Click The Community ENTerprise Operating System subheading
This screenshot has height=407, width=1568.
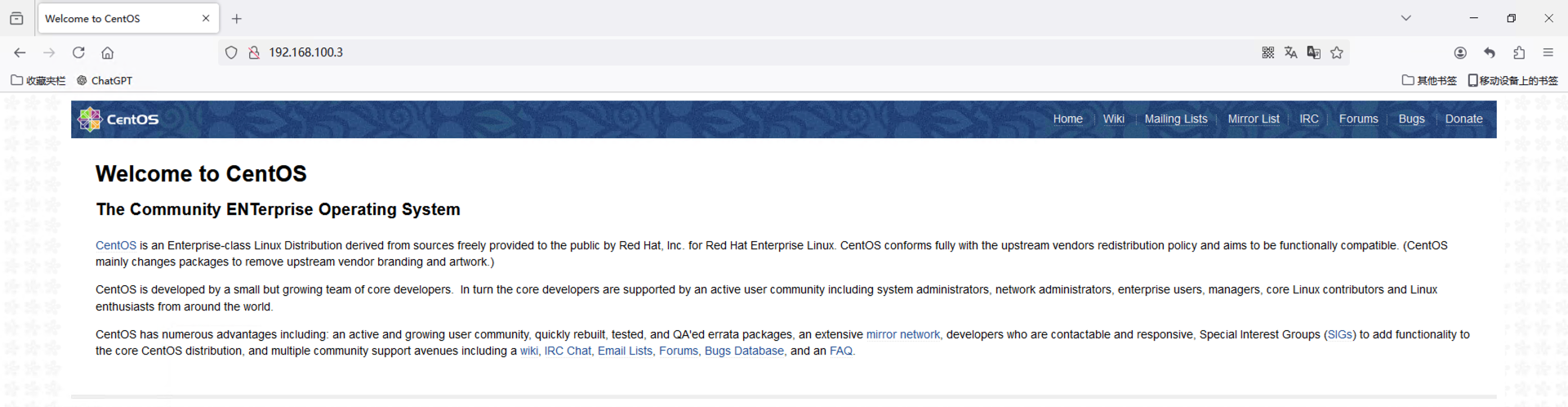(278, 210)
